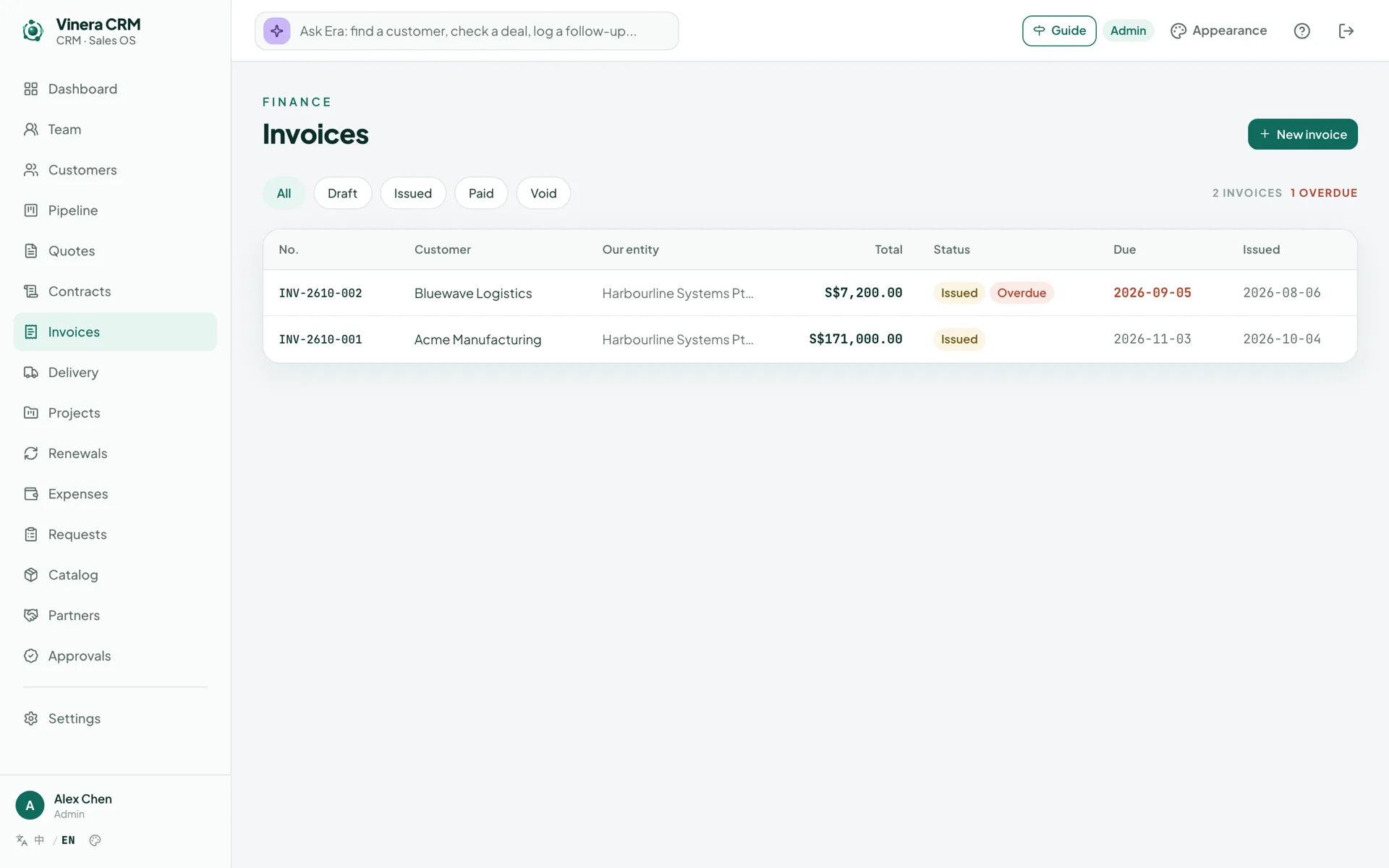This screenshot has width=1389, height=868.
Task: Click the Admin role badge
Action: click(x=1128, y=31)
